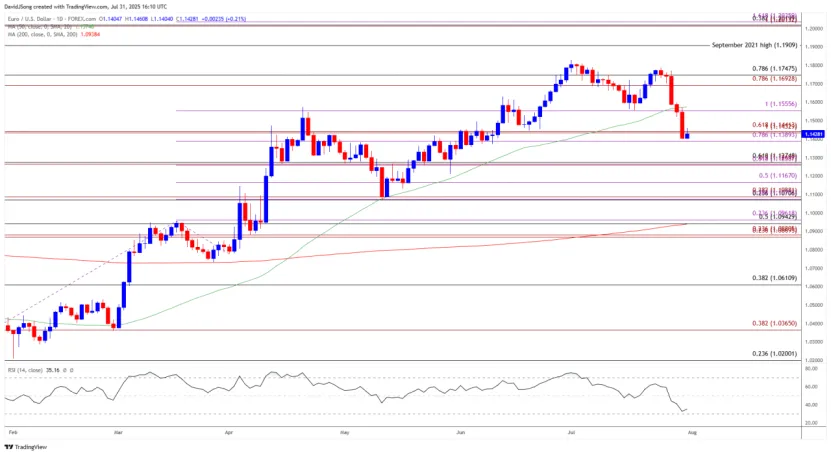Viewport: 831px width, 455px height.
Task: Click the small circle icons beside RSI legend
Action: 67,370
